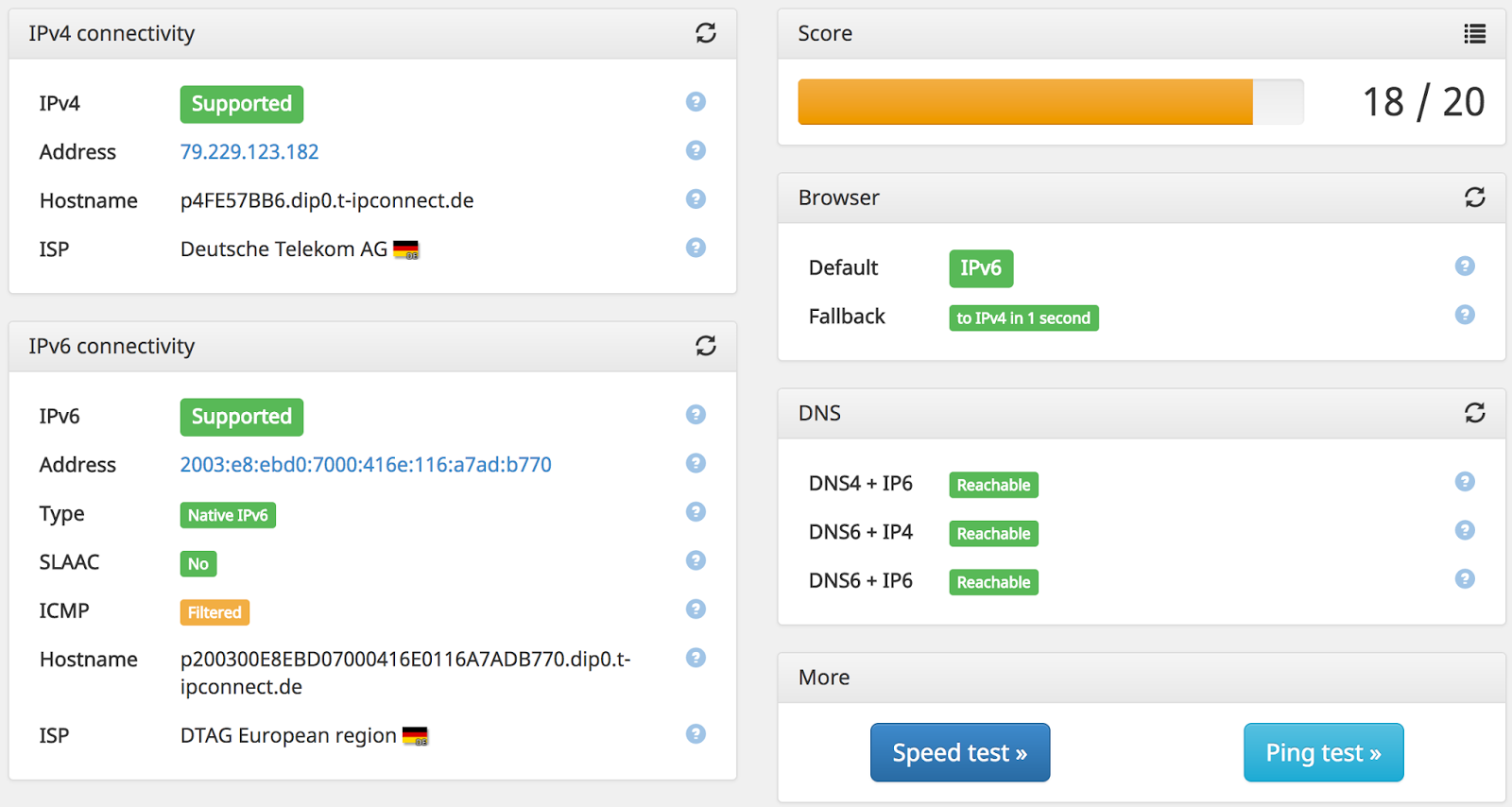Click help icon beside SLAAC row
The height and width of the screenshot is (807, 1512).
[696, 561]
